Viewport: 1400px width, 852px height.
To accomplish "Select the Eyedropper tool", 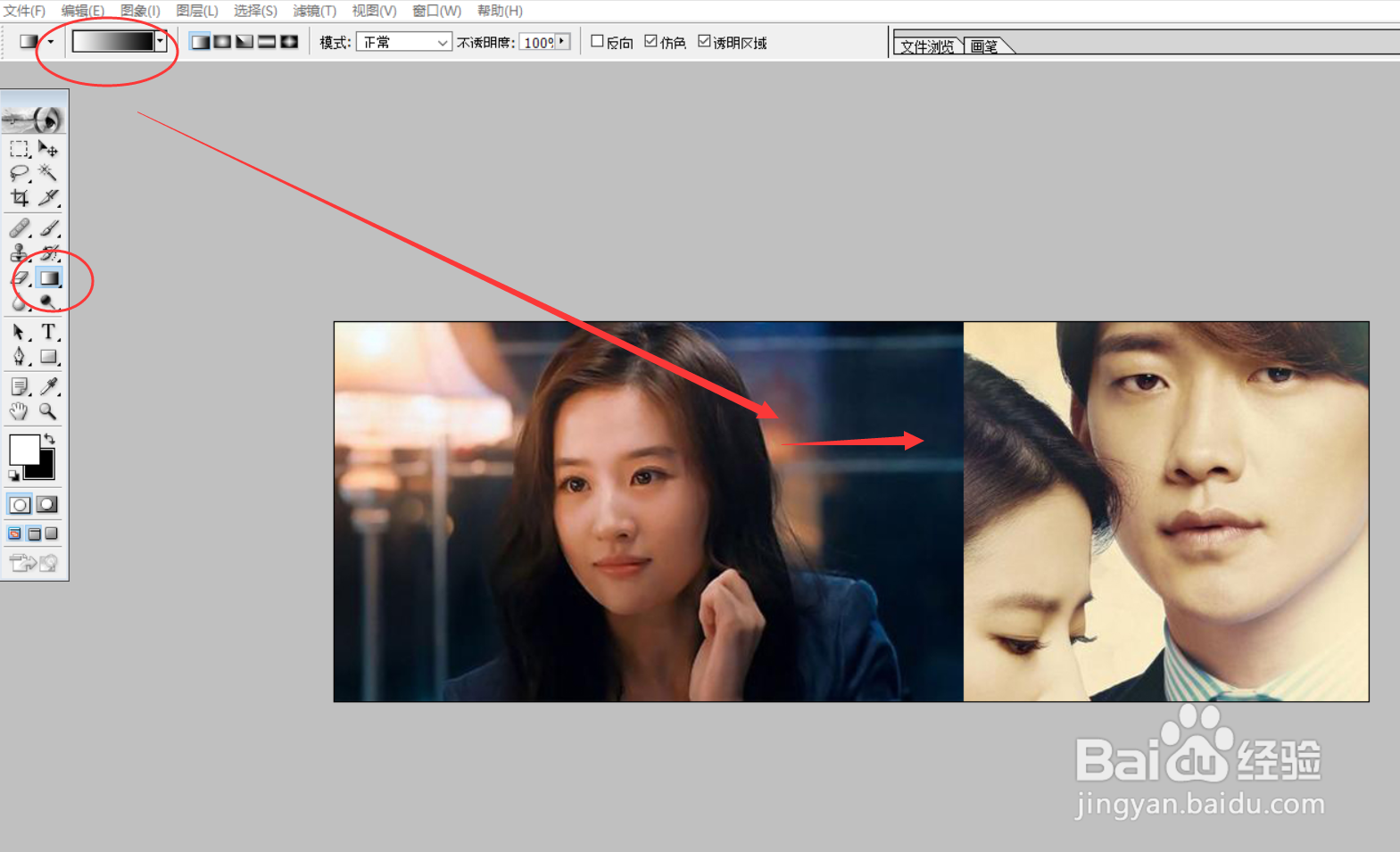I will click(x=48, y=386).
